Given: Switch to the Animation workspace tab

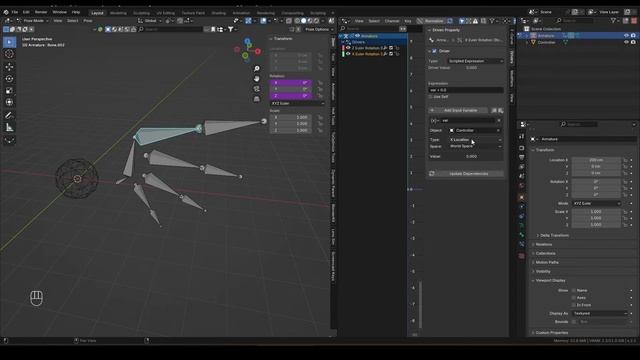Looking at the screenshot, I should [241, 13].
